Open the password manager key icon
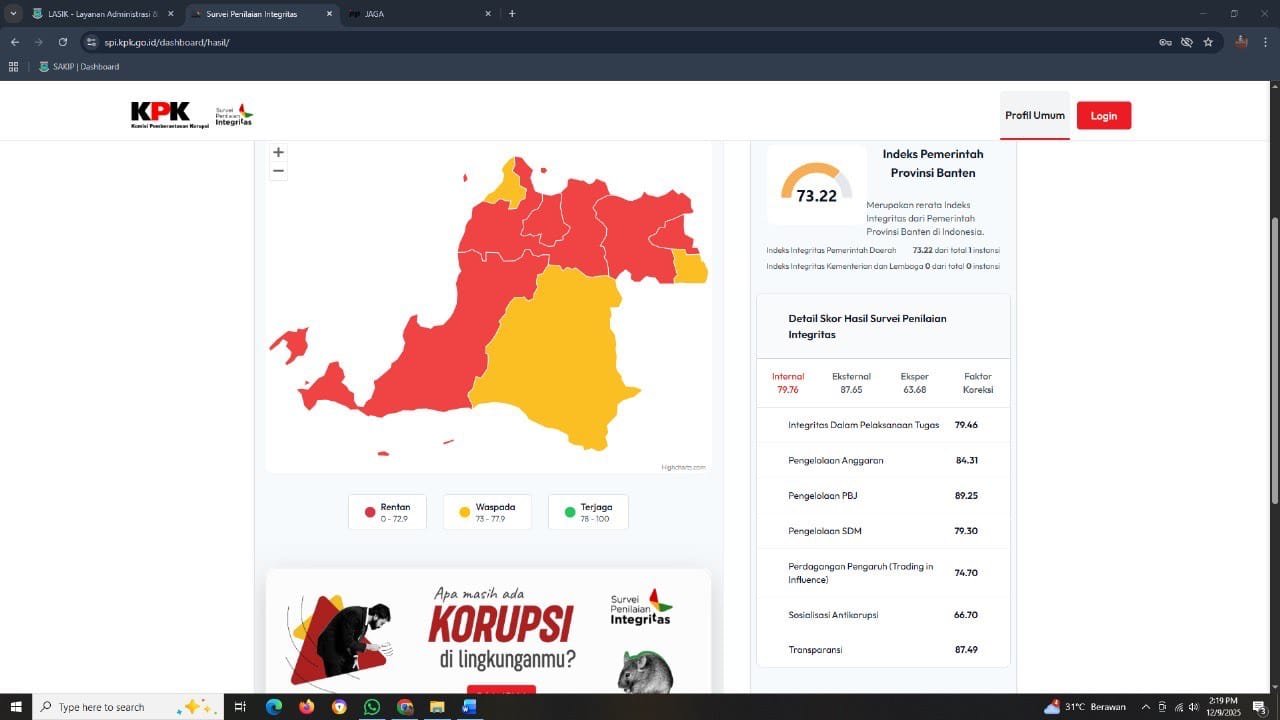Screen dimensions: 1280x720 point(1165,42)
